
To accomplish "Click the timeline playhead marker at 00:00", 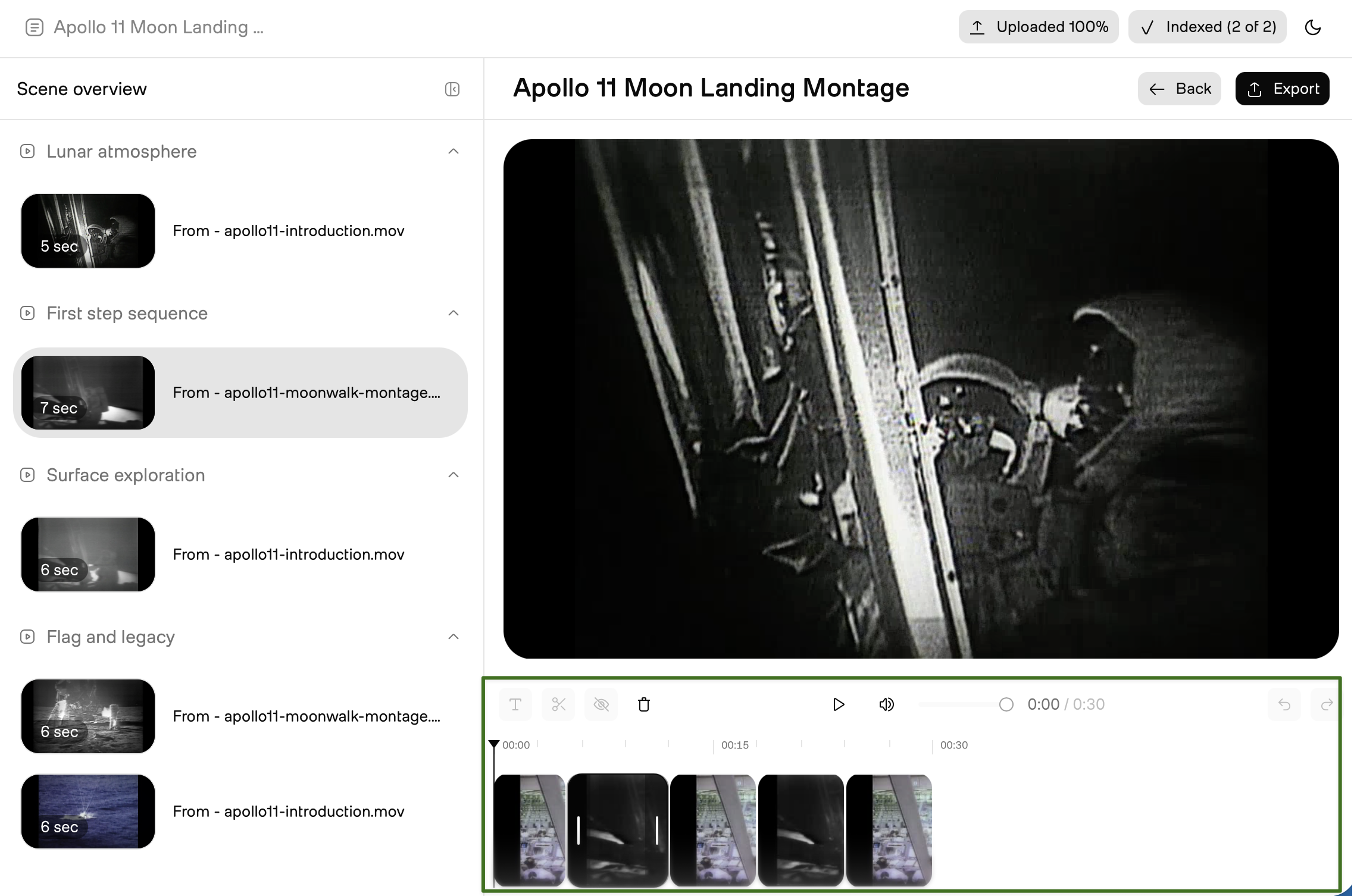I will click(494, 744).
